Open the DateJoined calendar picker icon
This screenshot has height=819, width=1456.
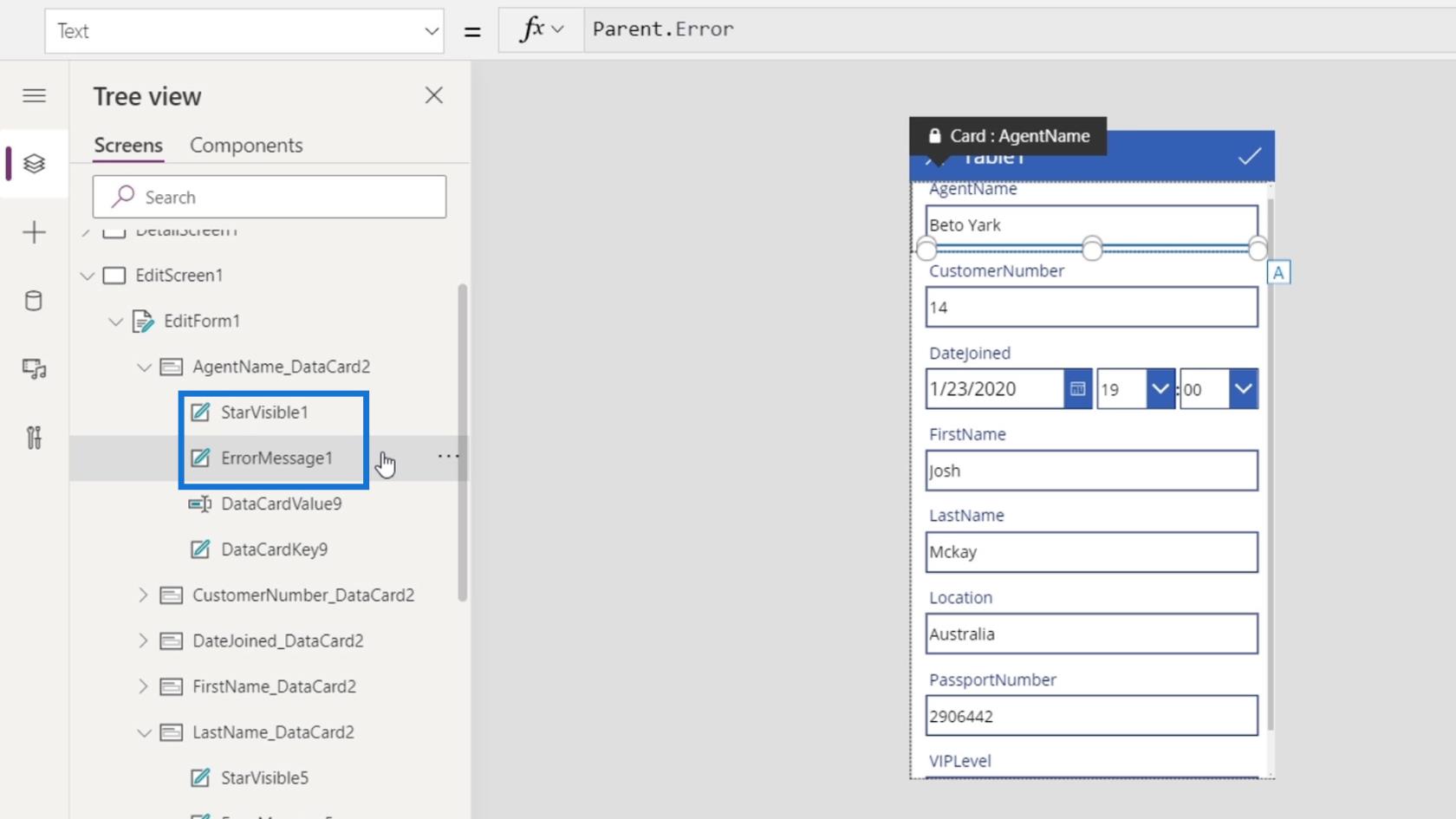(1077, 389)
